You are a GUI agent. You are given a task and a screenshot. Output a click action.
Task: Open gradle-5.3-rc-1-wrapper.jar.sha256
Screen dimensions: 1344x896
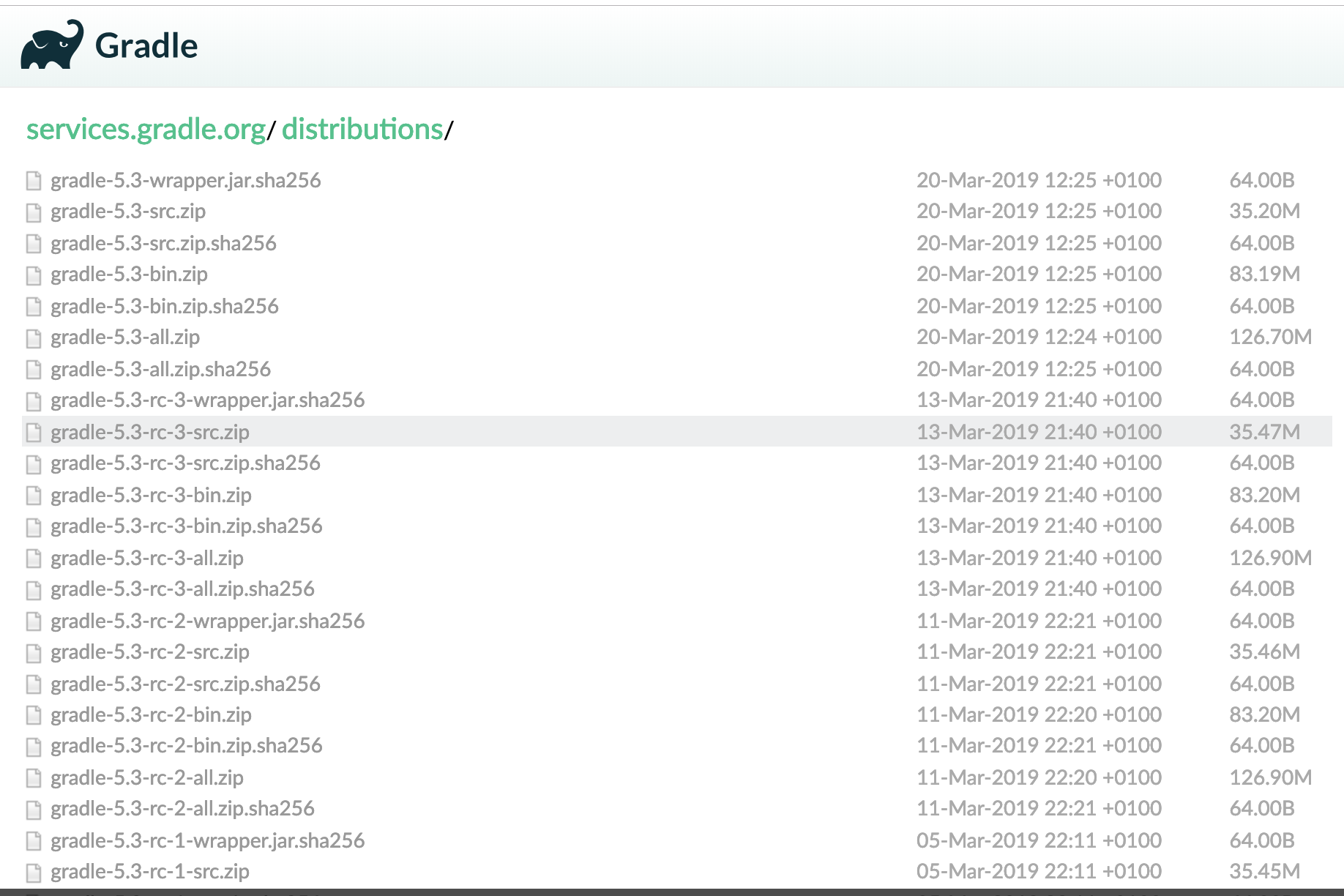tap(207, 840)
